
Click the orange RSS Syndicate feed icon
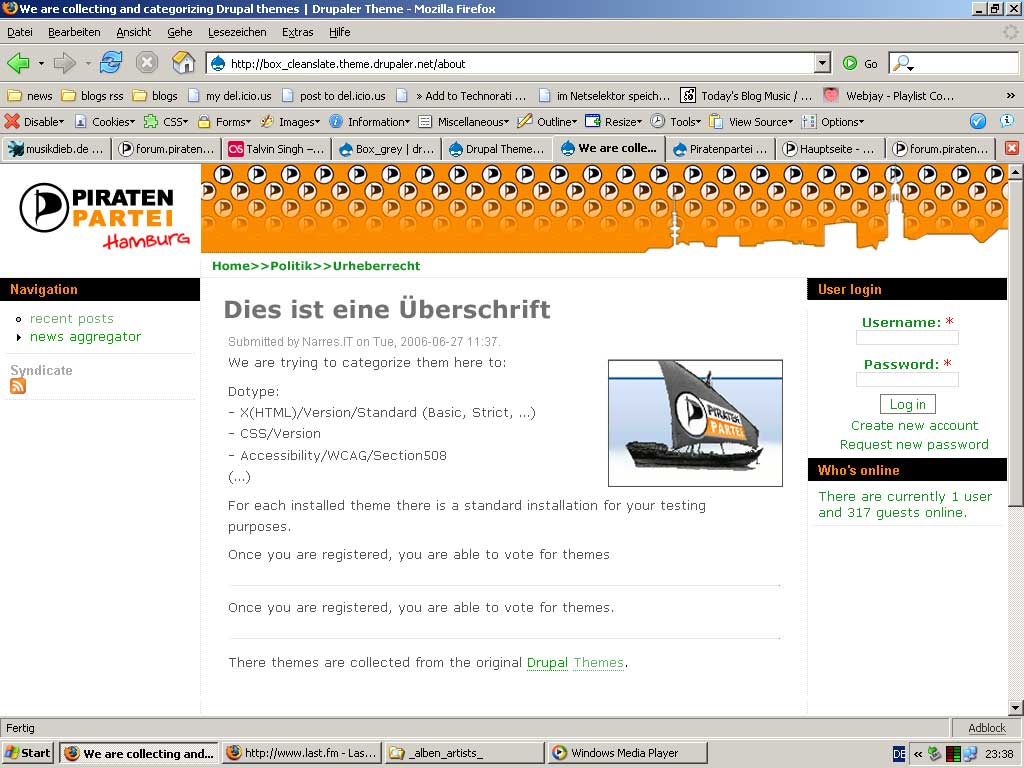(18, 387)
